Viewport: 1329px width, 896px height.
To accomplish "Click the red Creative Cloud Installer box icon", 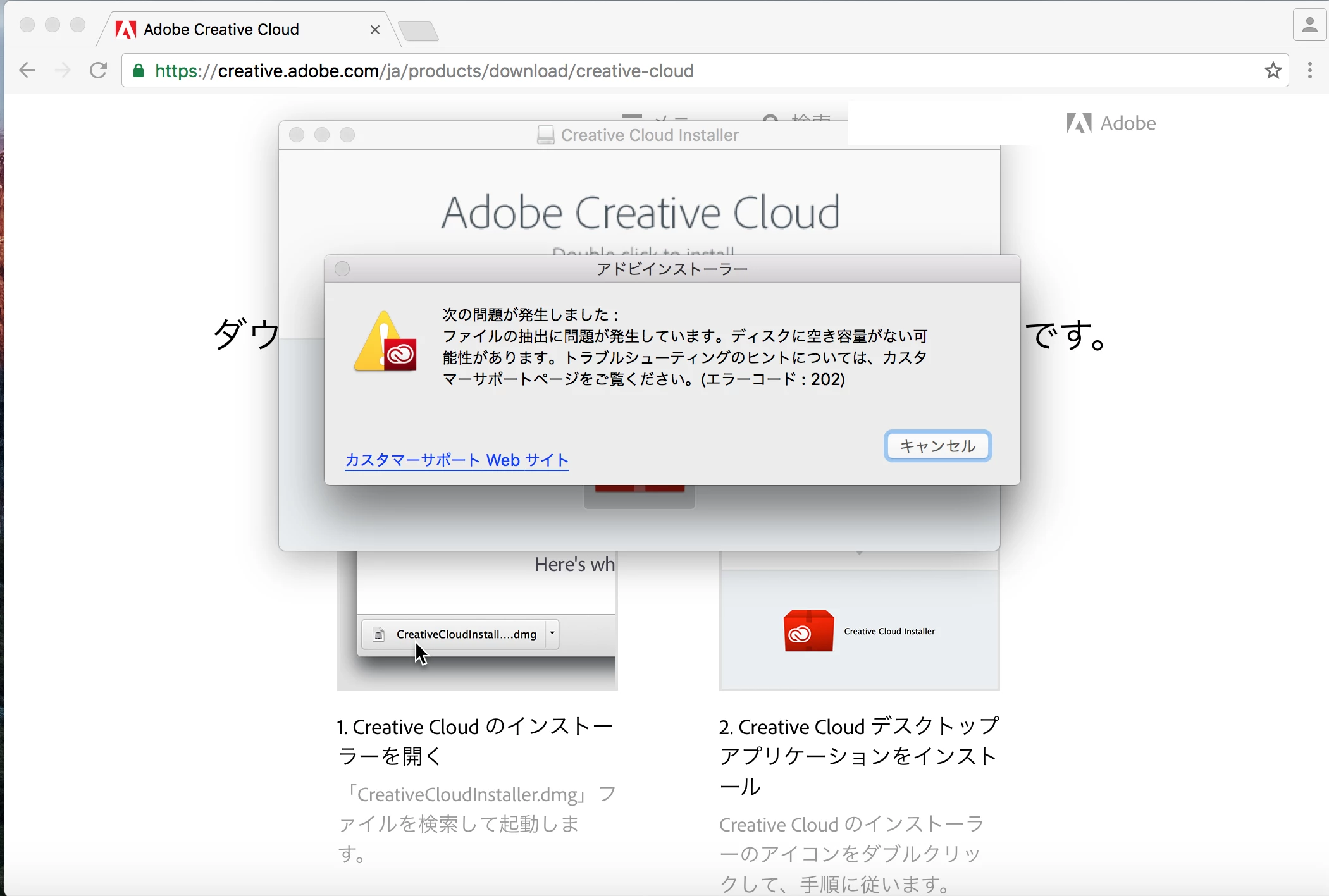I will tap(808, 630).
